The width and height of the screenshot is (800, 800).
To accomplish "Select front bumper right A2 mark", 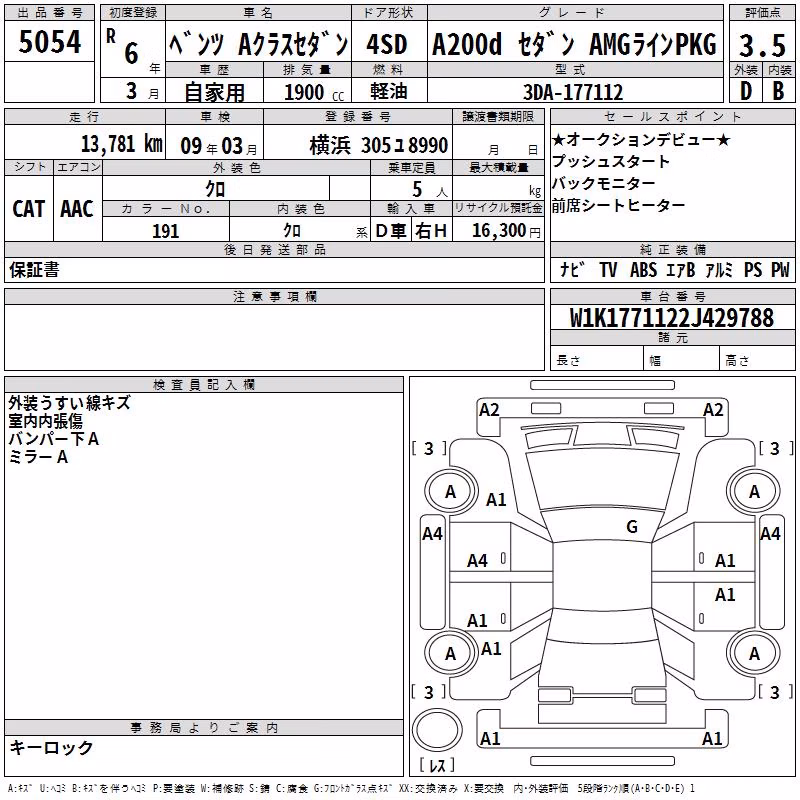I will 713,410.
